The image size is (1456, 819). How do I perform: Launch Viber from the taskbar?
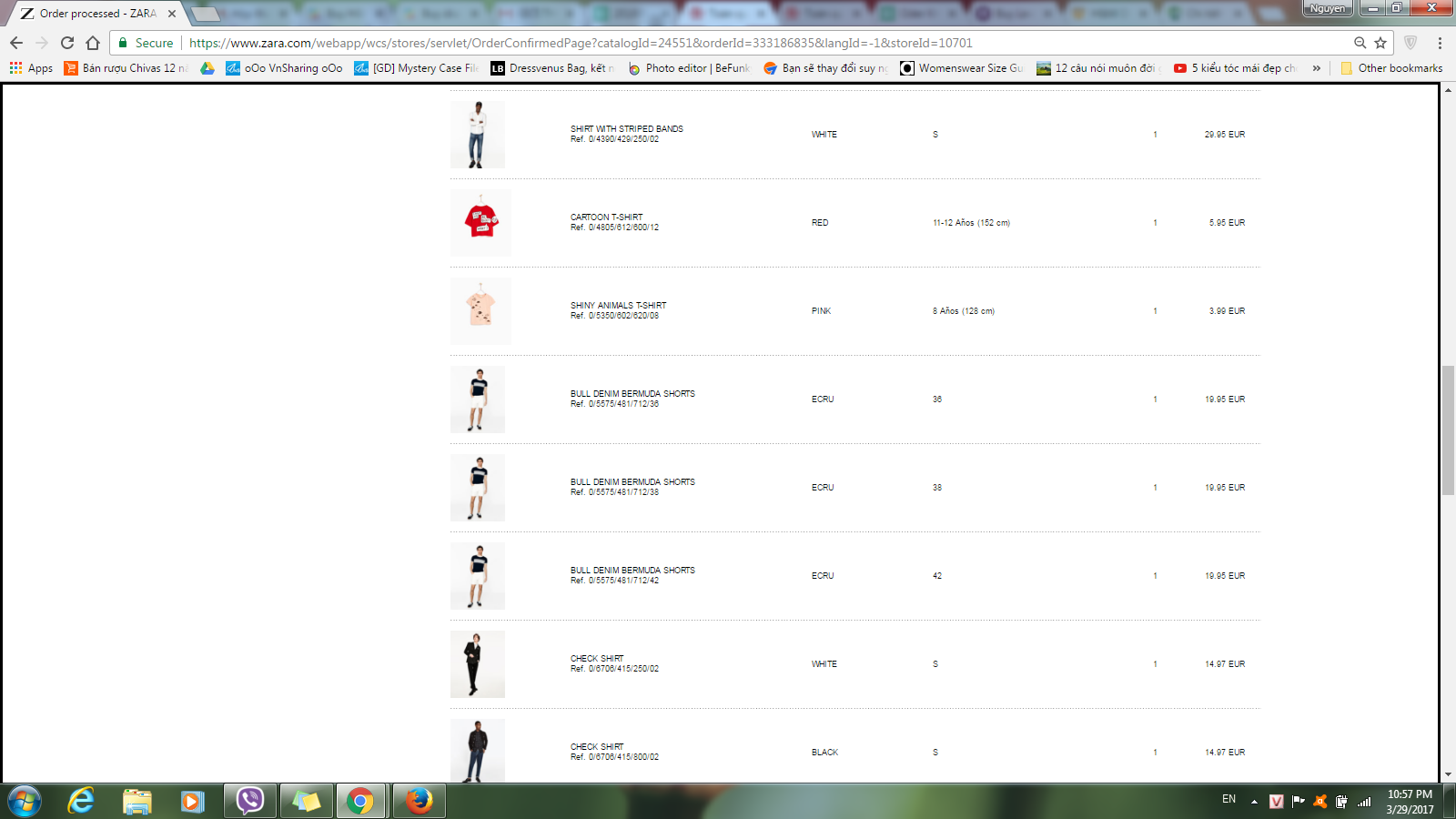[249, 801]
